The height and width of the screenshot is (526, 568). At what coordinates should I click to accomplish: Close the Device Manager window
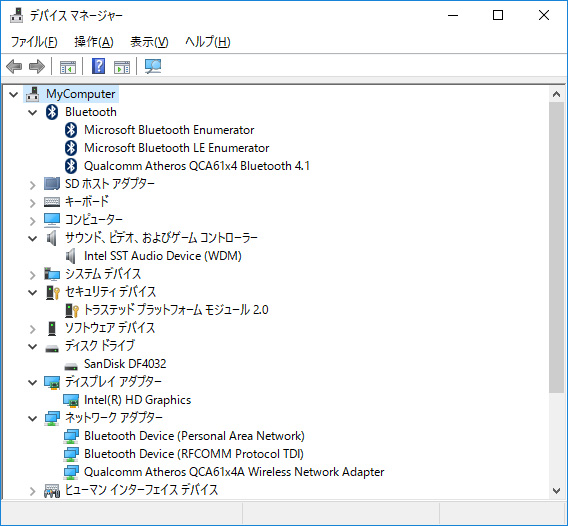tap(544, 15)
